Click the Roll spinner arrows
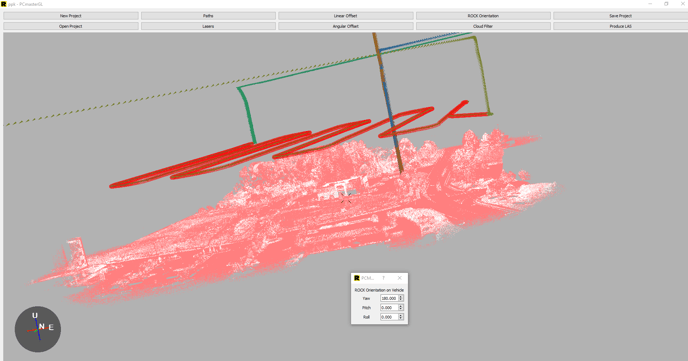This screenshot has height=361, width=688. pos(401,317)
